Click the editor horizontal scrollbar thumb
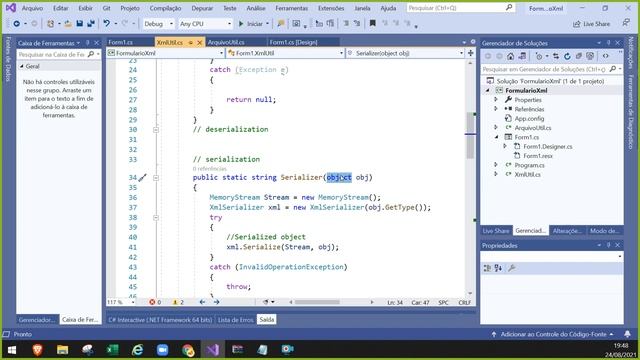This screenshot has height=360, width=640. tap(317, 302)
